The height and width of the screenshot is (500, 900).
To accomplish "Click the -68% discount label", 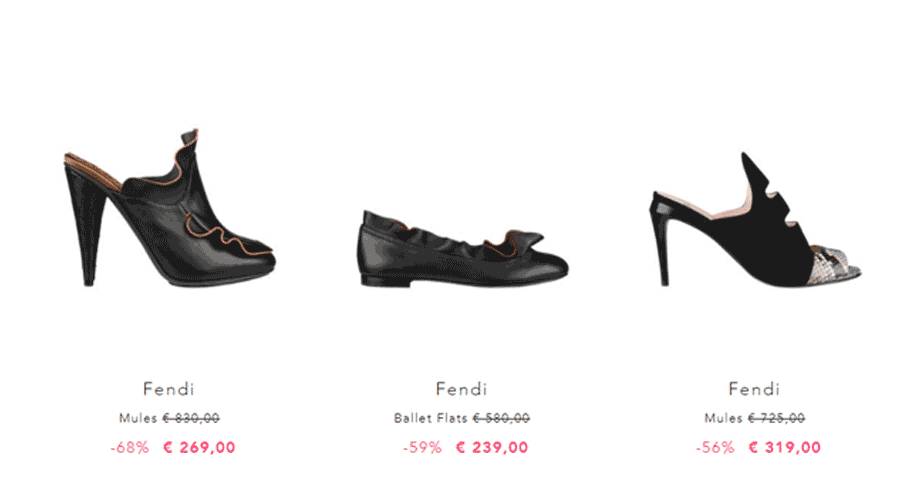I will 130,447.
